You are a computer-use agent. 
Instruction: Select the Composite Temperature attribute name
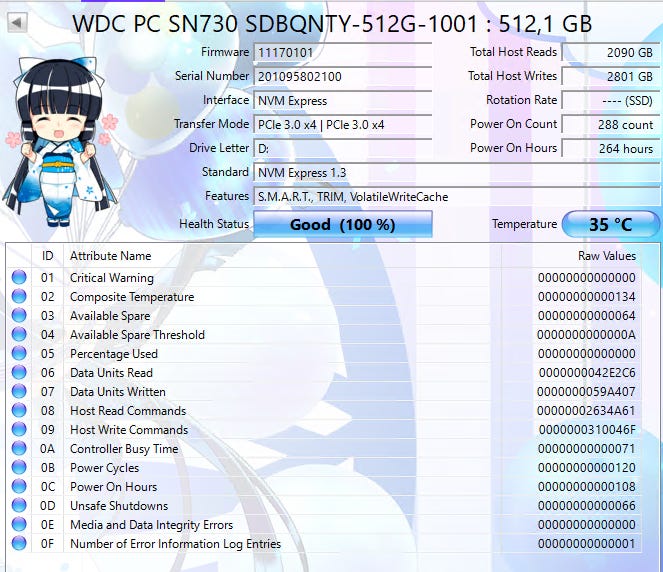pyautogui.click(x=132, y=297)
